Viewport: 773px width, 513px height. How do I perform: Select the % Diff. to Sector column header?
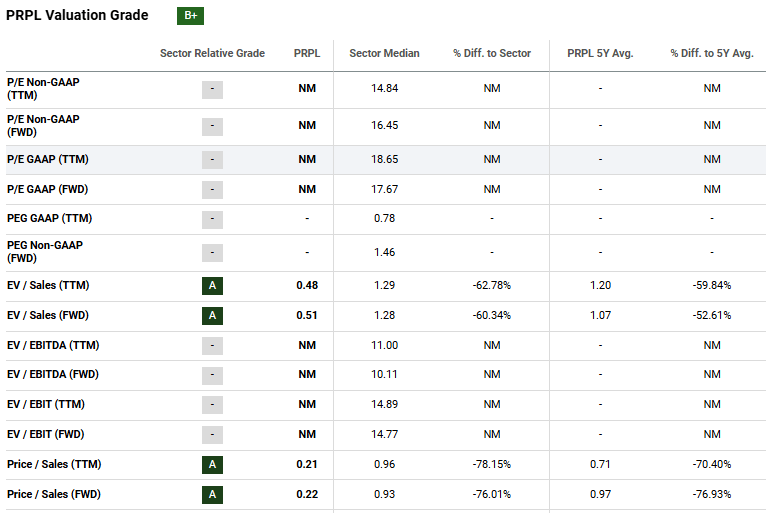point(491,53)
